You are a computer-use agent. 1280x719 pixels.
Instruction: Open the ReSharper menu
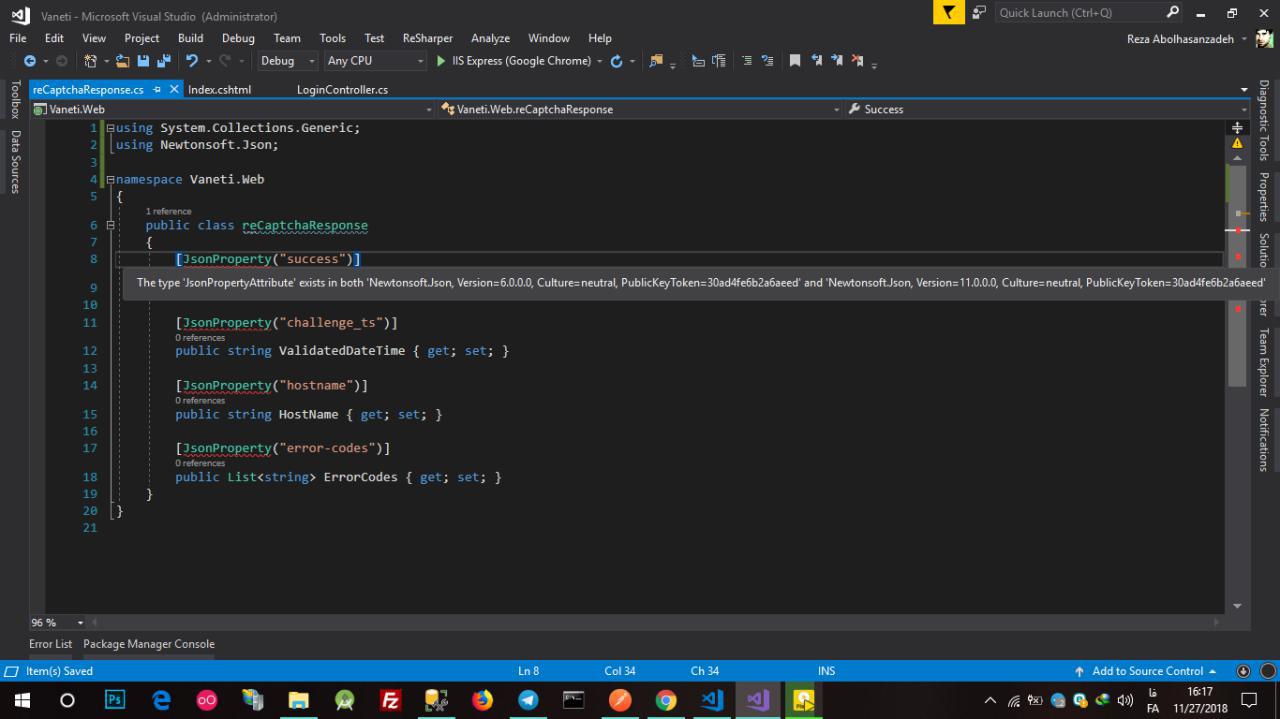[427, 38]
